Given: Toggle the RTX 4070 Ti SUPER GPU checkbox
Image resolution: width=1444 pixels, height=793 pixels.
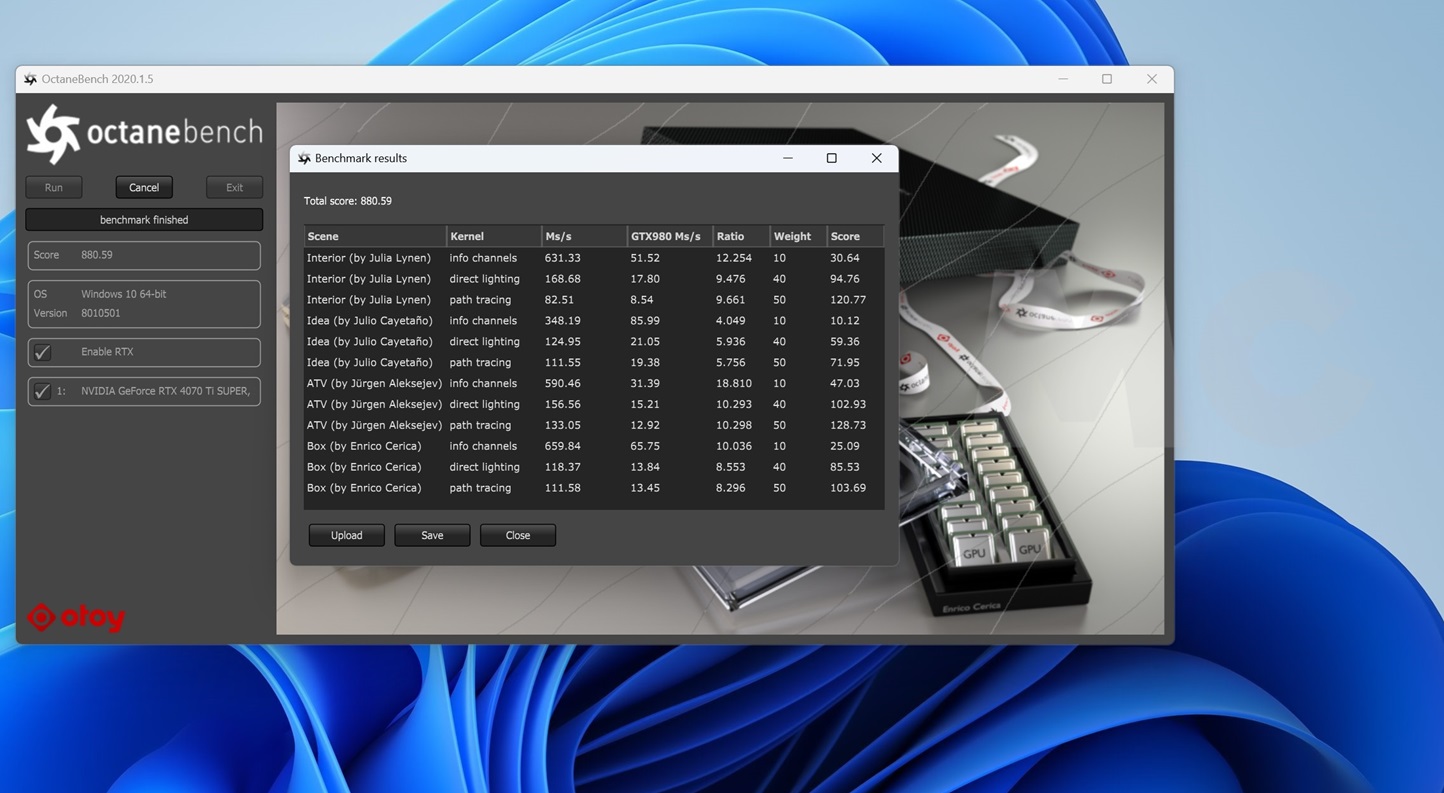Looking at the screenshot, I should coord(41,391).
